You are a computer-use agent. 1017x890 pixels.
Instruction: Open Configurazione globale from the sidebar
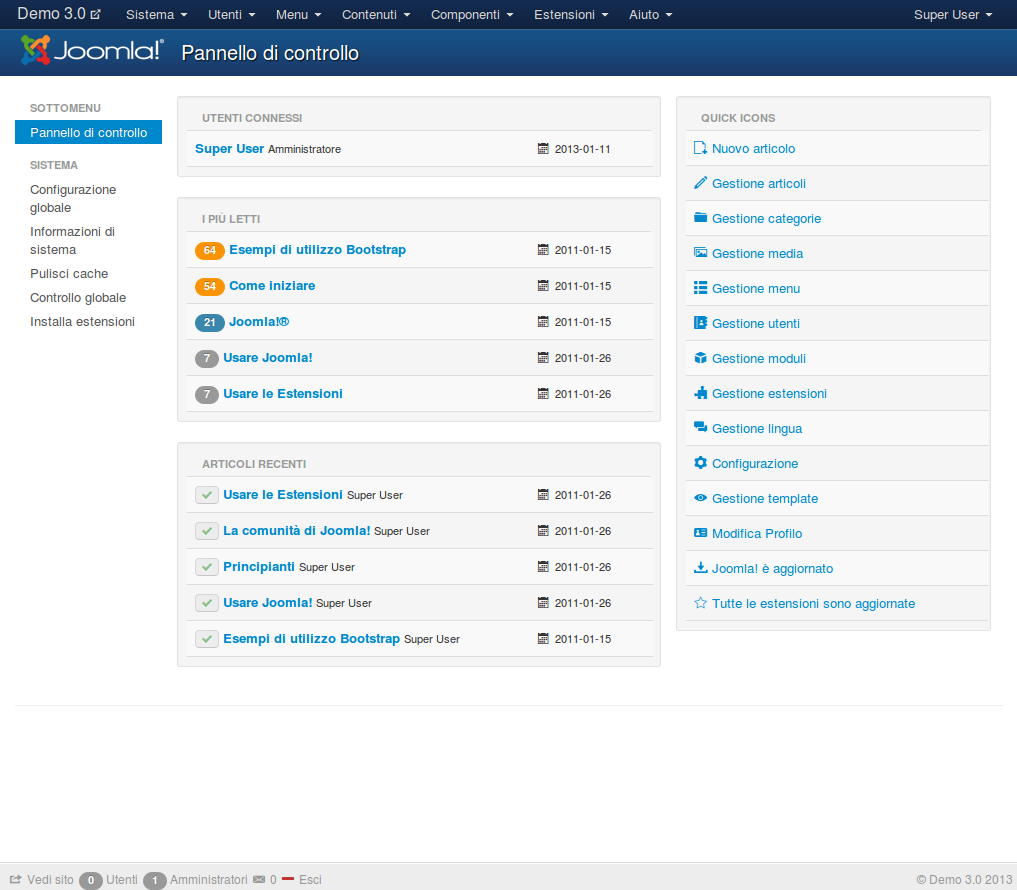[73, 198]
